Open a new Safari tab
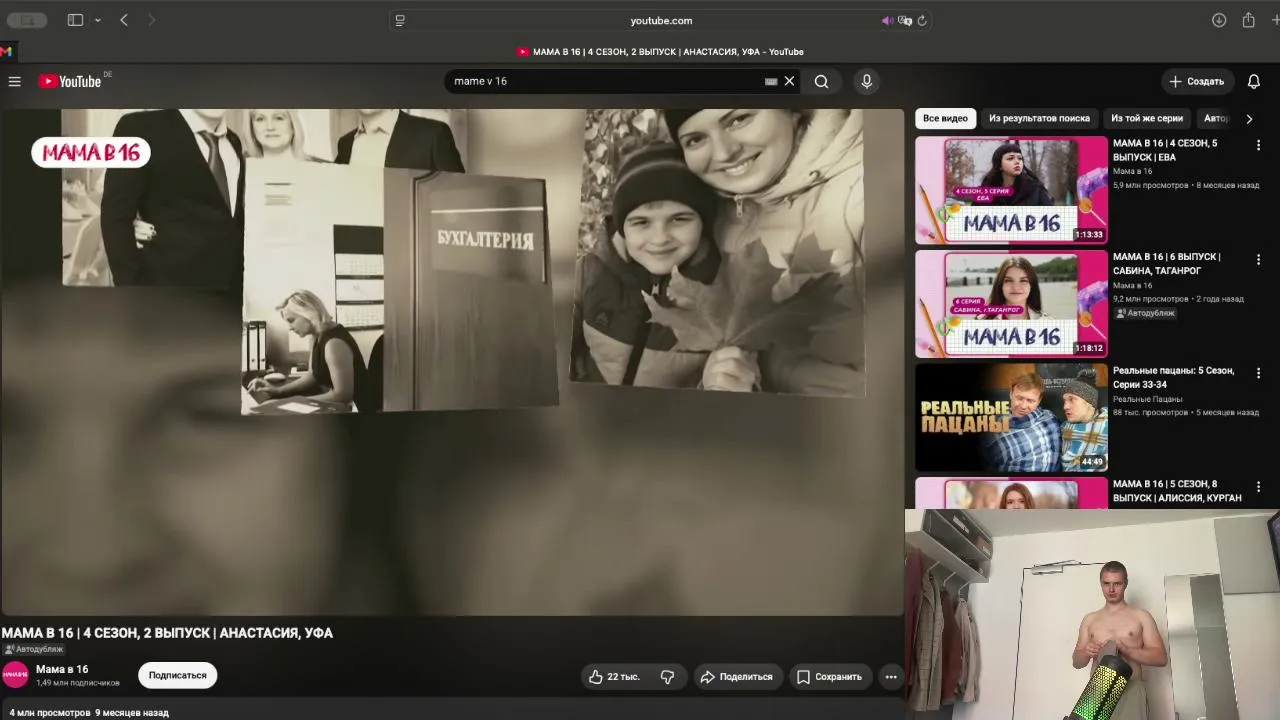The image size is (1280, 720). 1275,20
